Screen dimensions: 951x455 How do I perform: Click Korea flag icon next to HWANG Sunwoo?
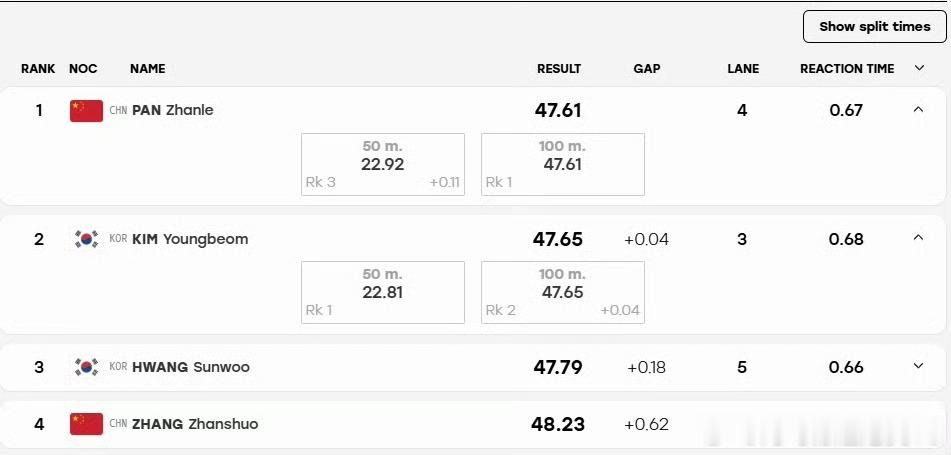click(86, 367)
